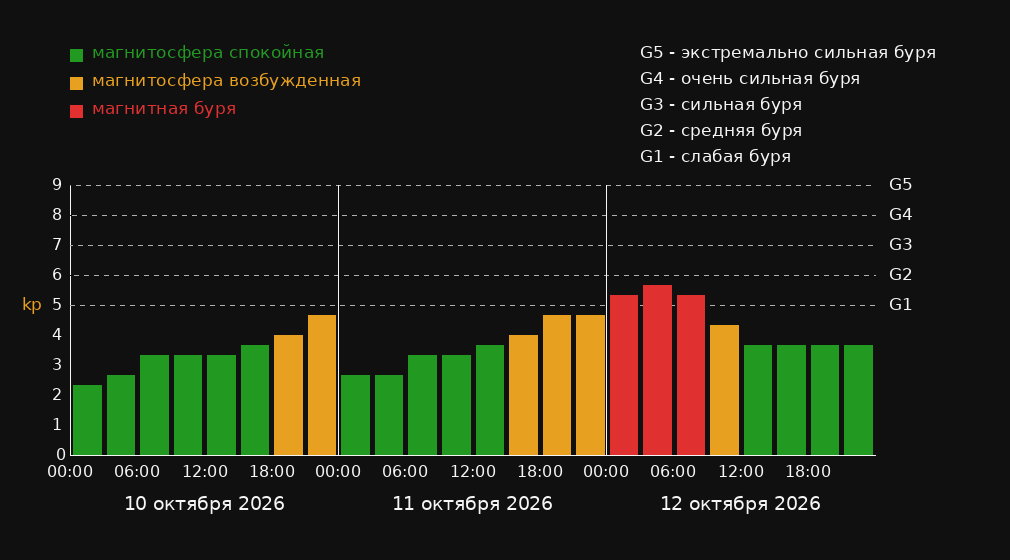
Task: Click the 'G3 - сильная буря' description text
Action: (721, 104)
